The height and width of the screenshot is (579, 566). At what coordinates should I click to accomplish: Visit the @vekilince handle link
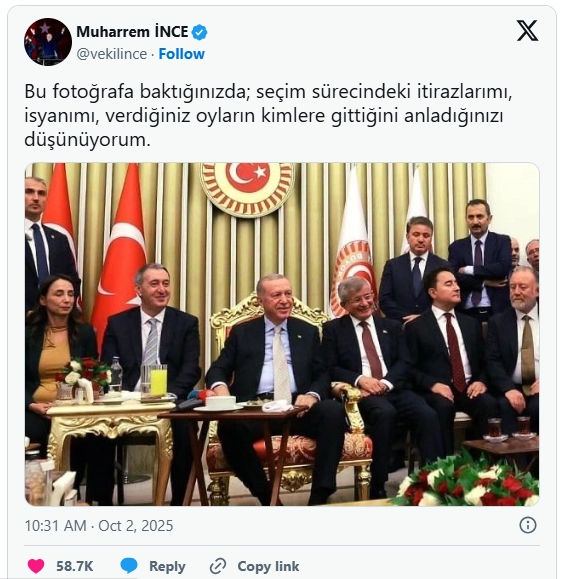point(112,54)
